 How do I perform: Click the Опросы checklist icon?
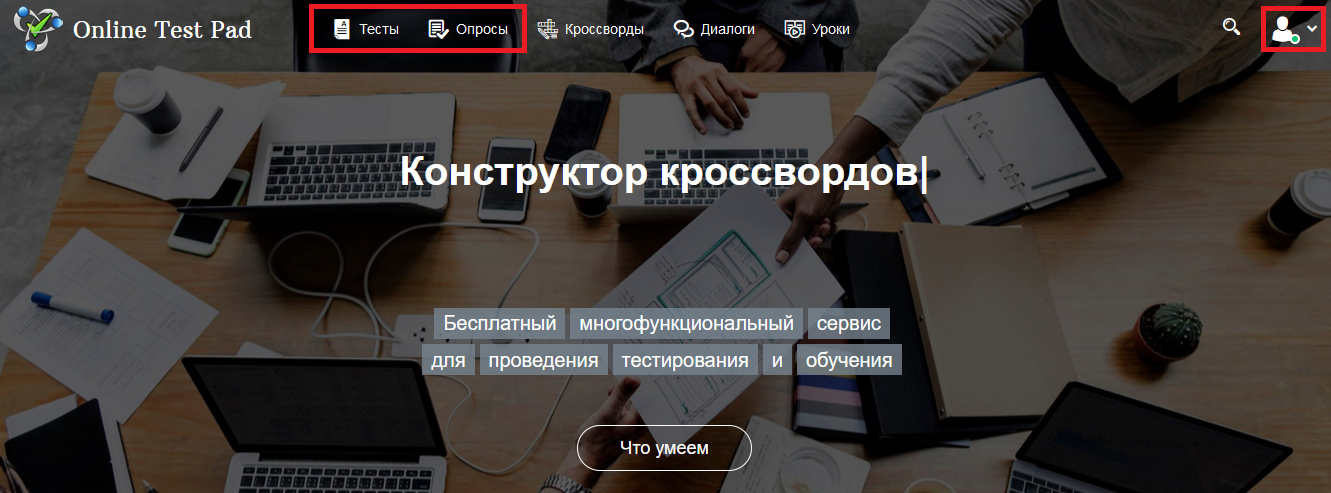pyautogui.click(x=438, y=29)
